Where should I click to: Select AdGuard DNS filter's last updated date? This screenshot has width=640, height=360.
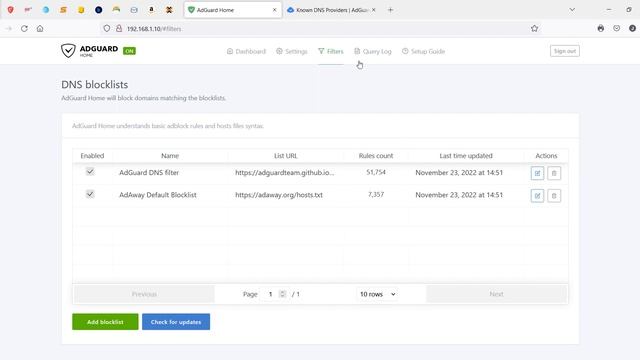(459, 173)
